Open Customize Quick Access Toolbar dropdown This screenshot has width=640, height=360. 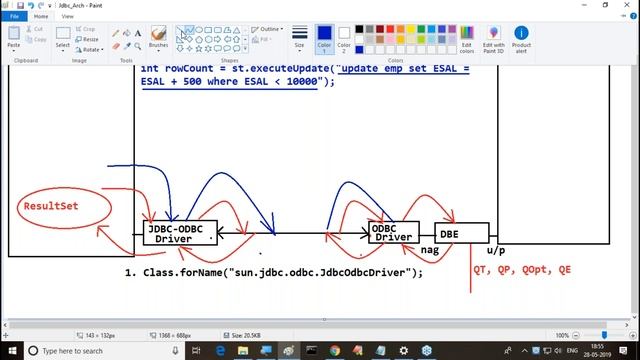(x=49, y=6)
